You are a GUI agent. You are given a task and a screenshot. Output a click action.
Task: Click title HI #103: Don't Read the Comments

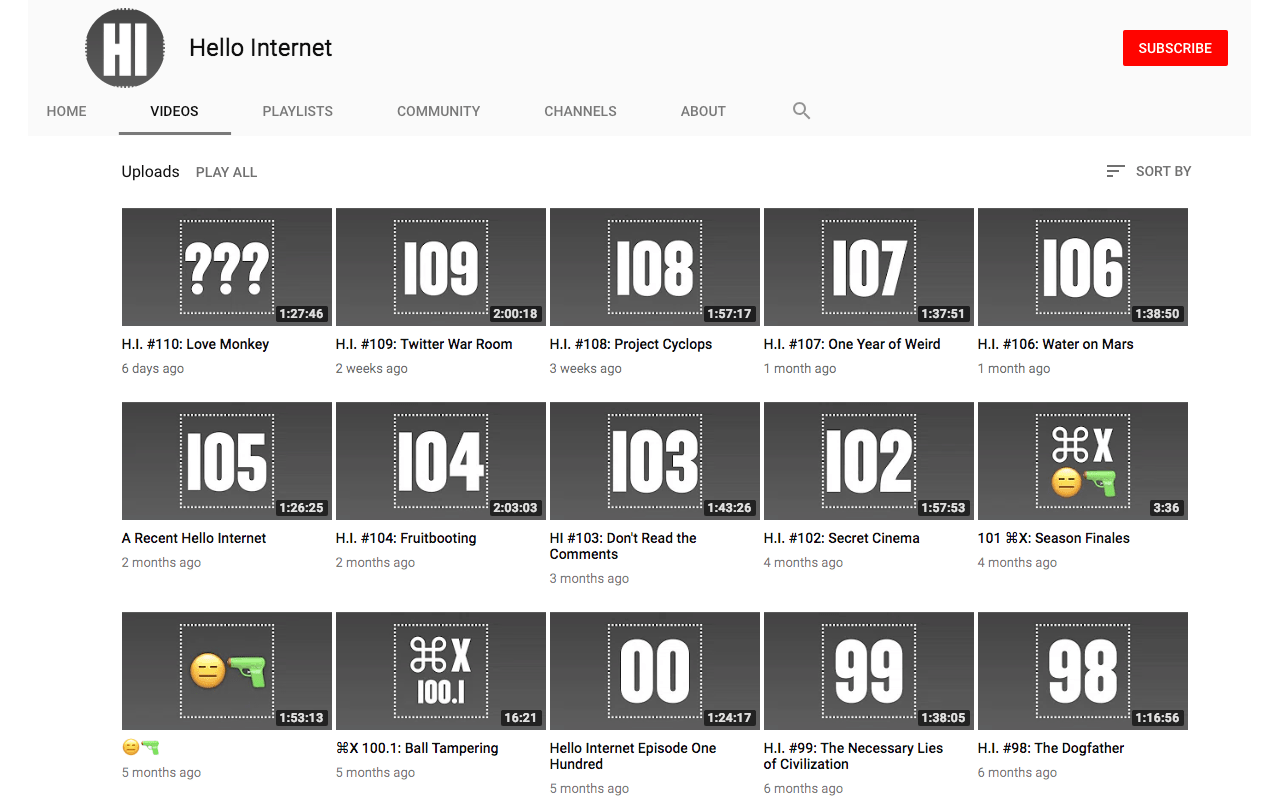(x=623, y=546)
